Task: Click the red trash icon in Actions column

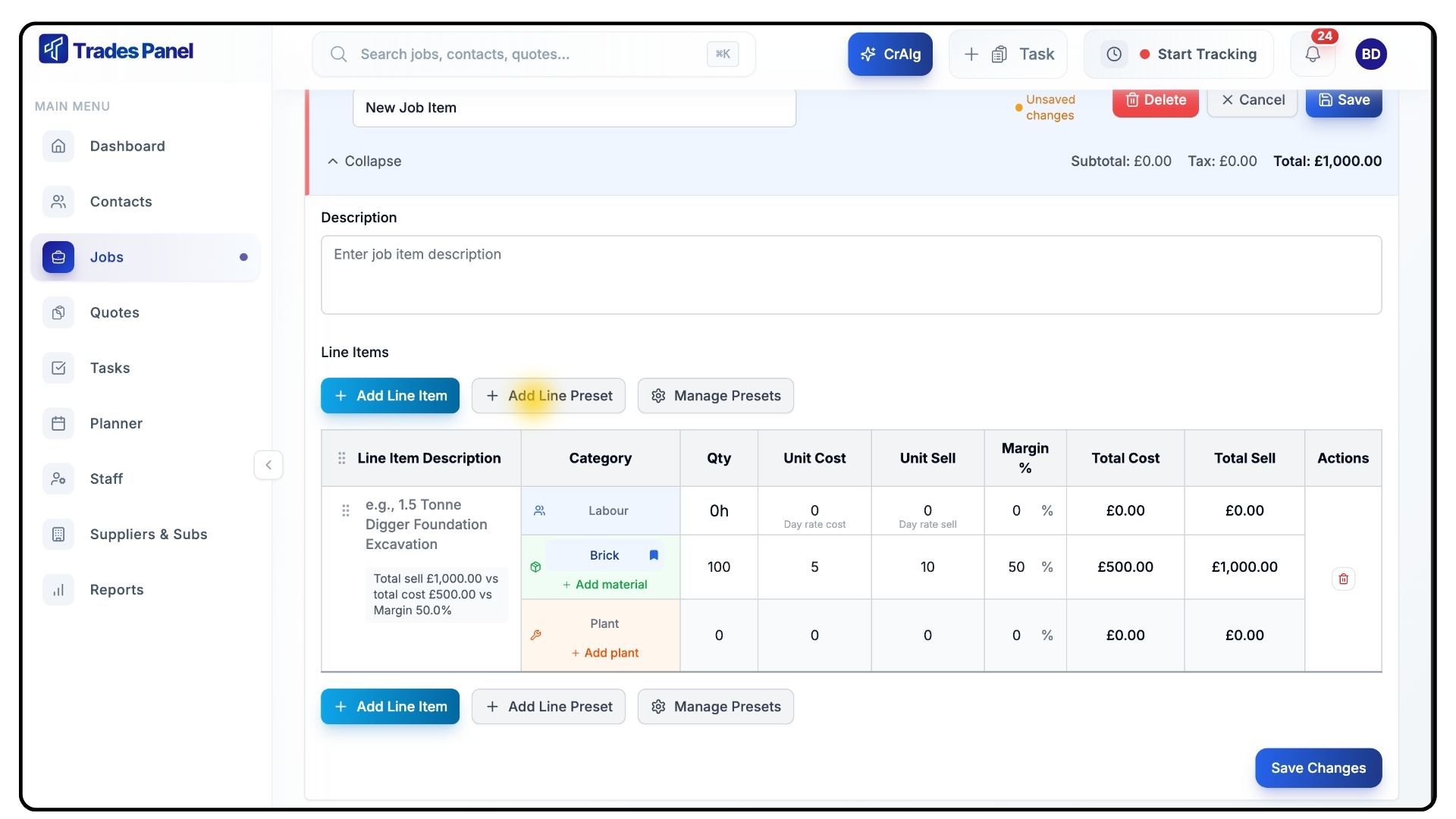Action: click(x=1343, y=579)
